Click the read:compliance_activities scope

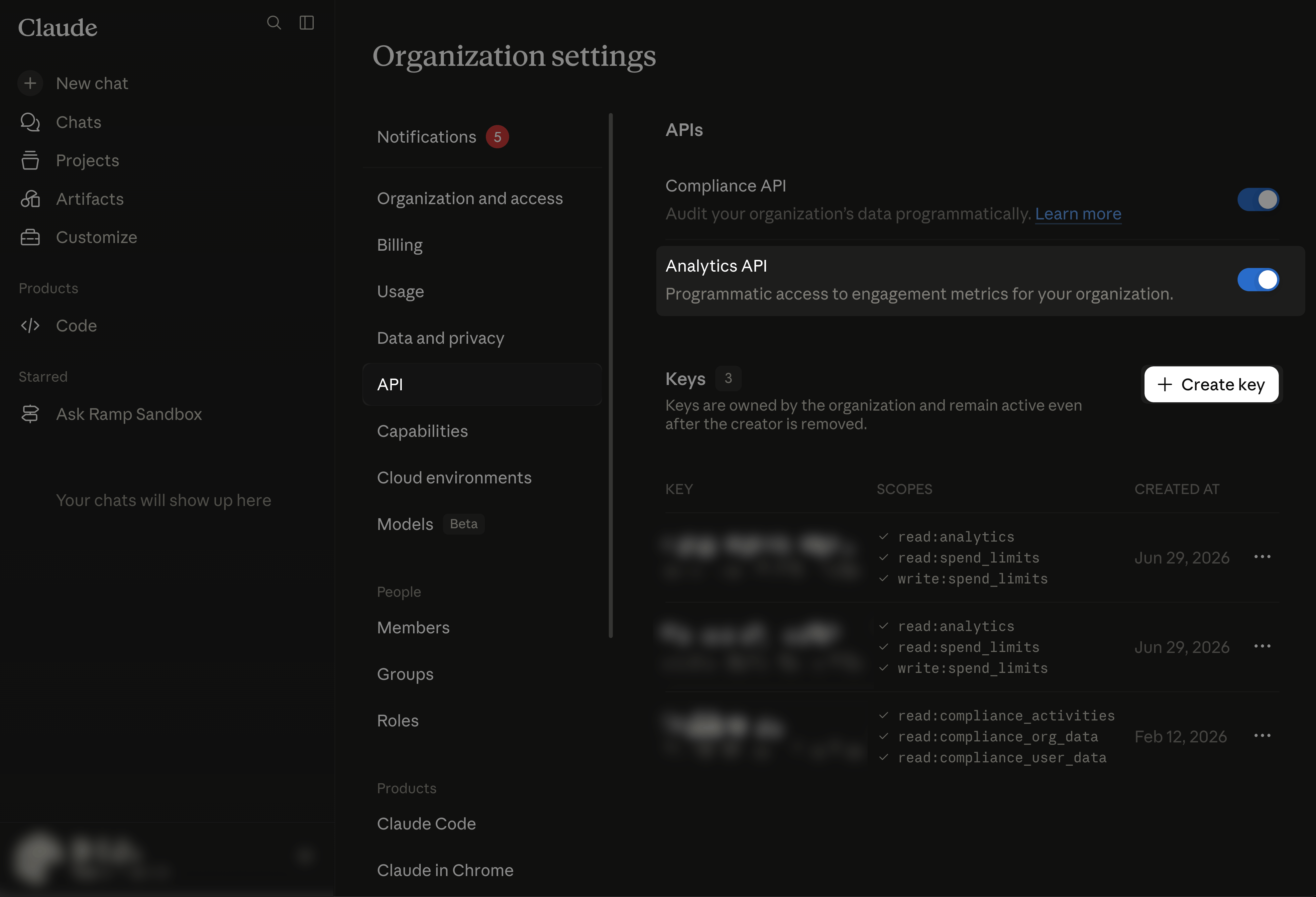click(1006, 716)
